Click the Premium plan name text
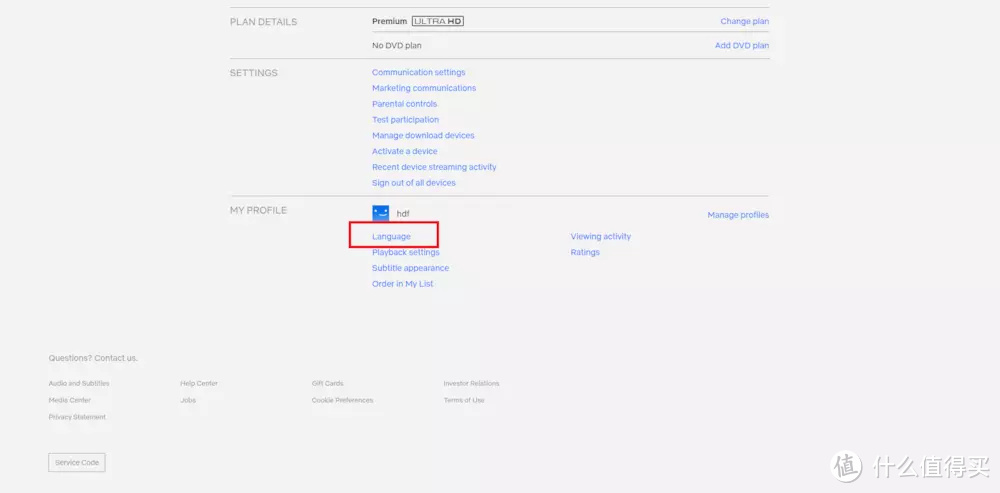Screen dimensions: 1000x493 pos(389,21)
